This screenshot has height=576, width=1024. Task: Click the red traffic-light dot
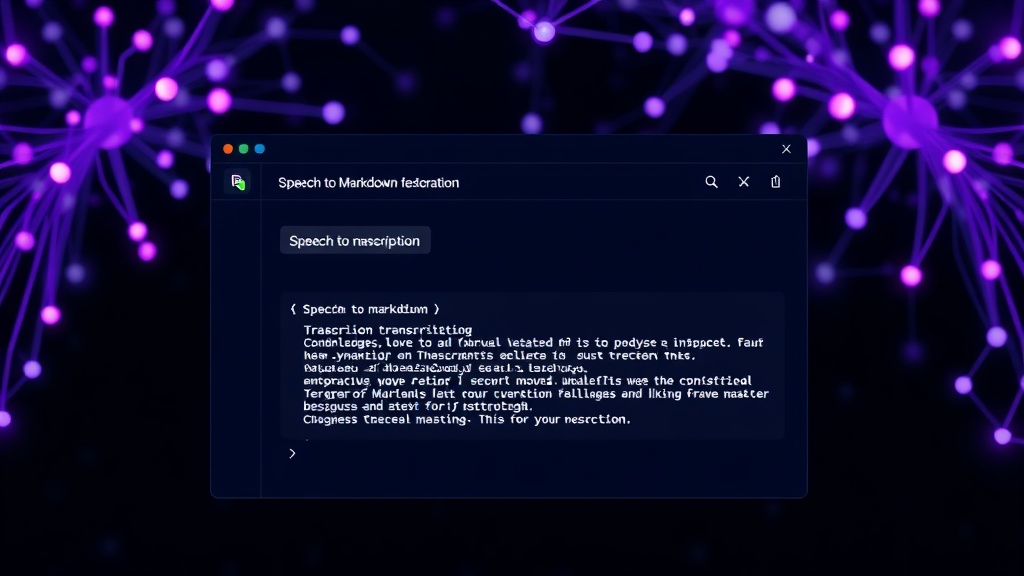228,149
